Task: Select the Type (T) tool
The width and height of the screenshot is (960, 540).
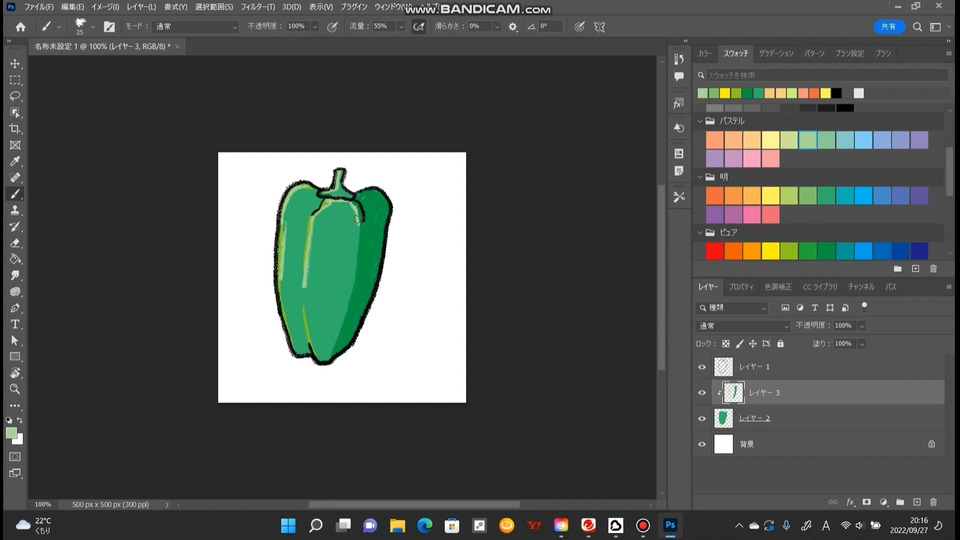Action: (x=15, y=324)
